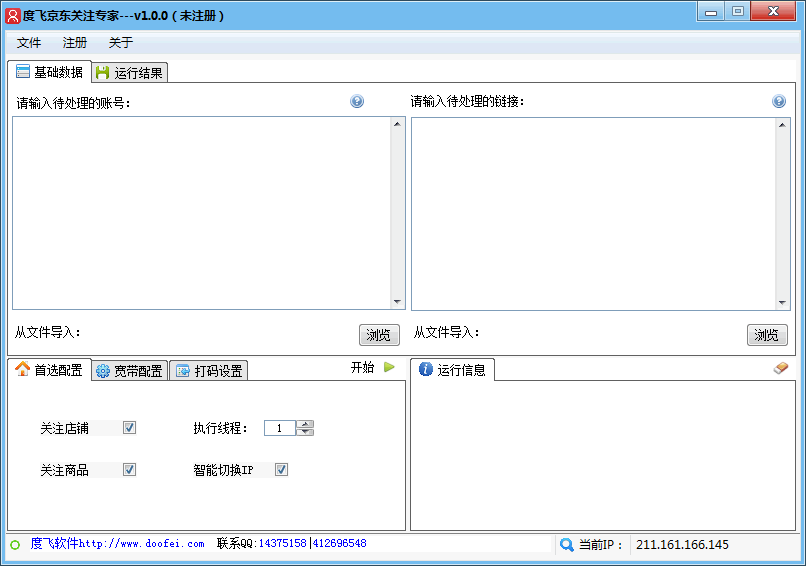Toggle the 关注店铺 checkbox
This screenshot has height=566, width=806.
pos(129,428)
